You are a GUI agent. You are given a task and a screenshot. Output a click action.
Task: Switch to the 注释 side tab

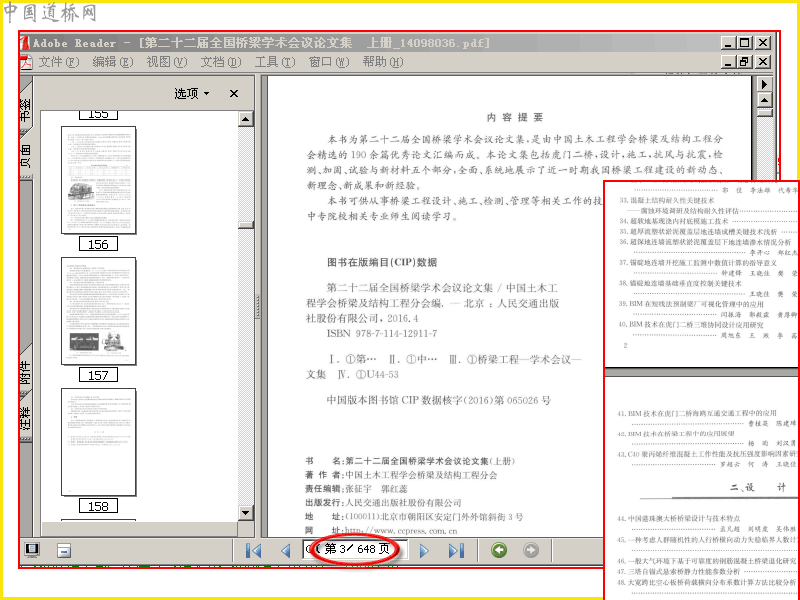point(26,417)
